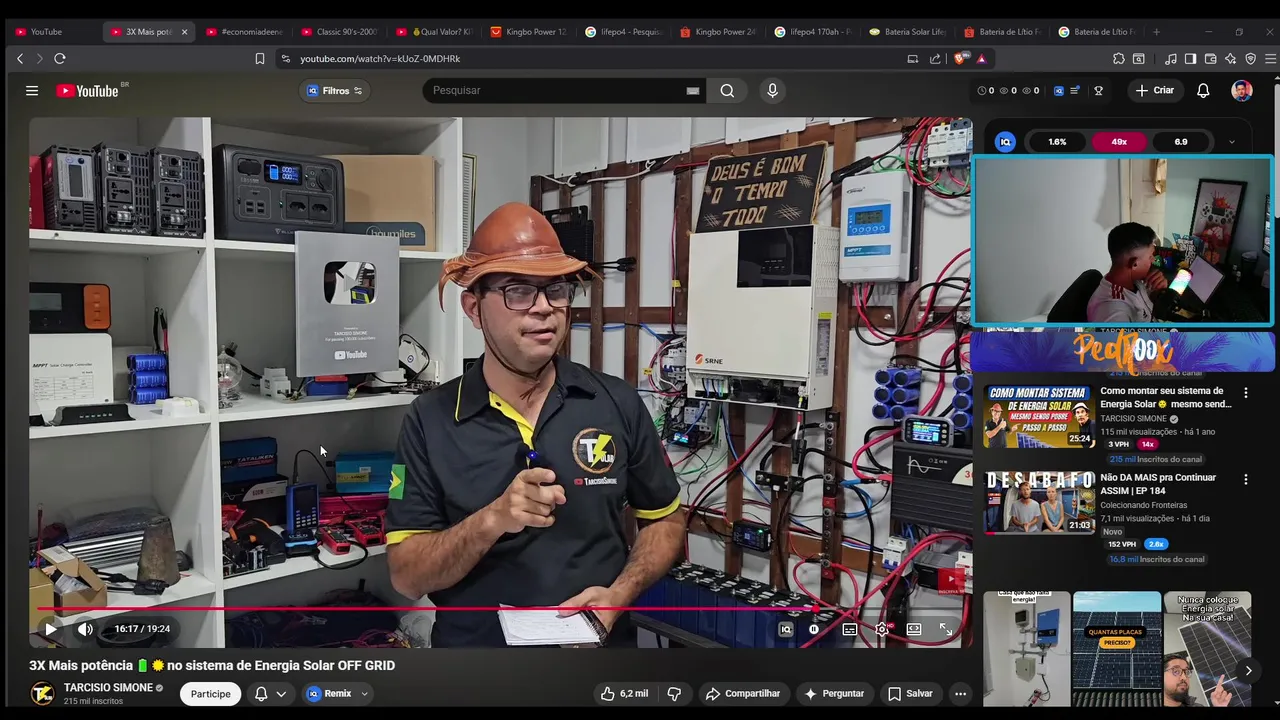Open the IQ button in player controls
The width and height of the screenshot is (1280, 720).
786,629
